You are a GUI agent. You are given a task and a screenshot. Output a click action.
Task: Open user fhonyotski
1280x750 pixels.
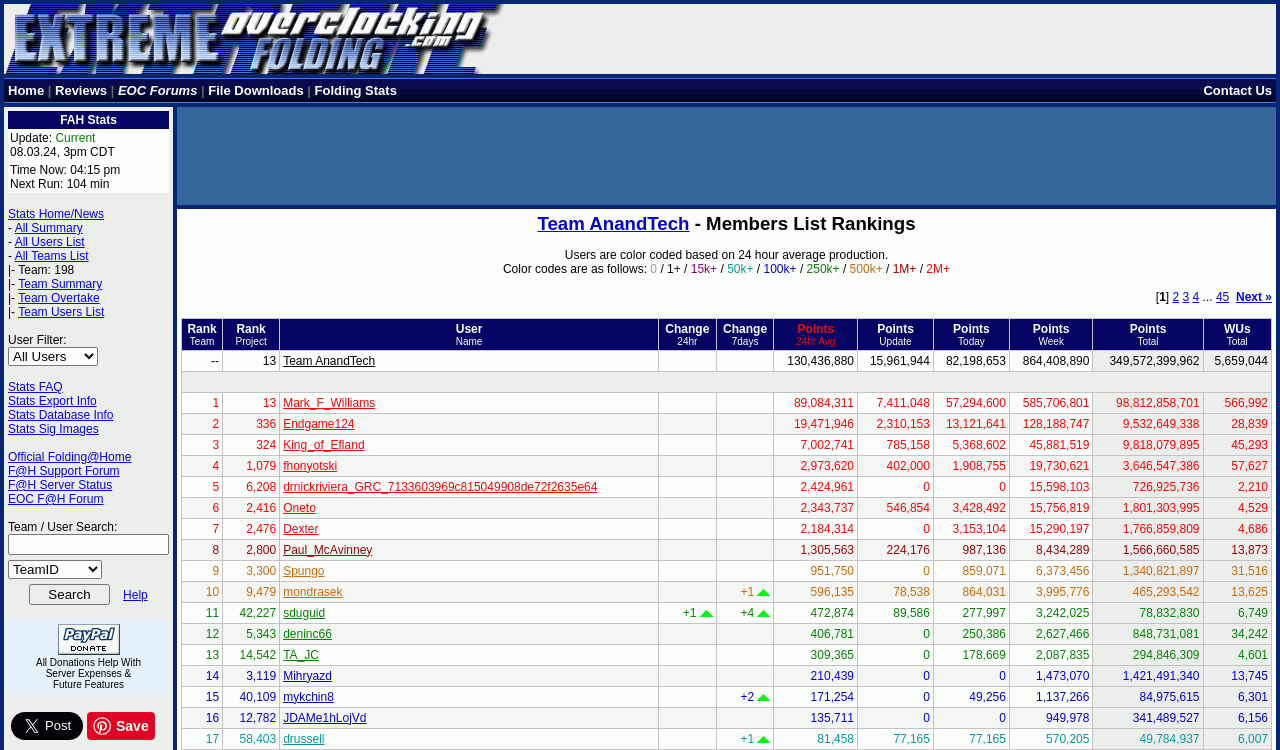pos(310,466)
